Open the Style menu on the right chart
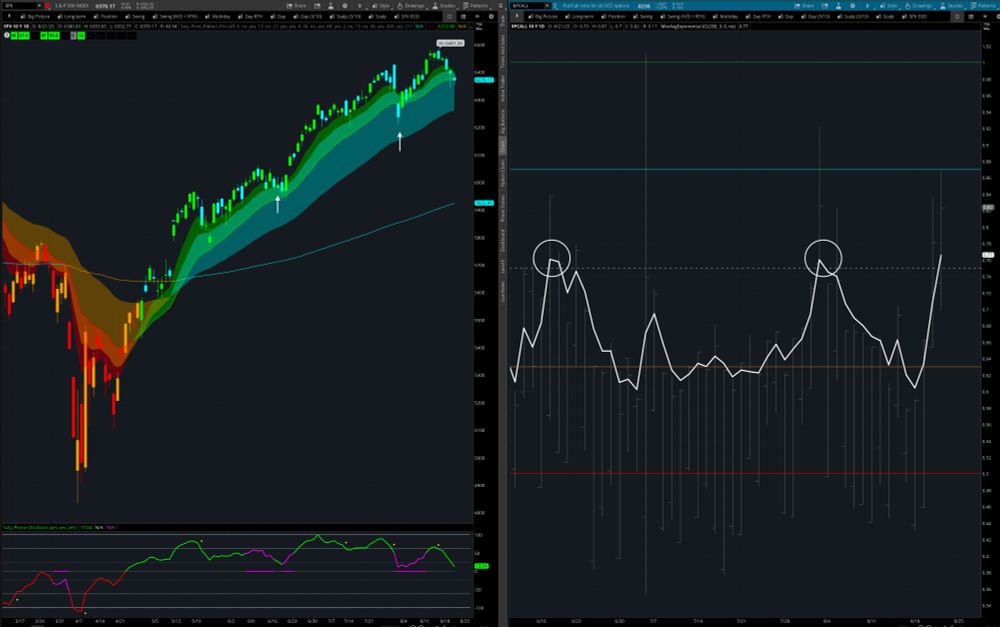Screen dimensions: 1000x627 (x=888, y=6)
